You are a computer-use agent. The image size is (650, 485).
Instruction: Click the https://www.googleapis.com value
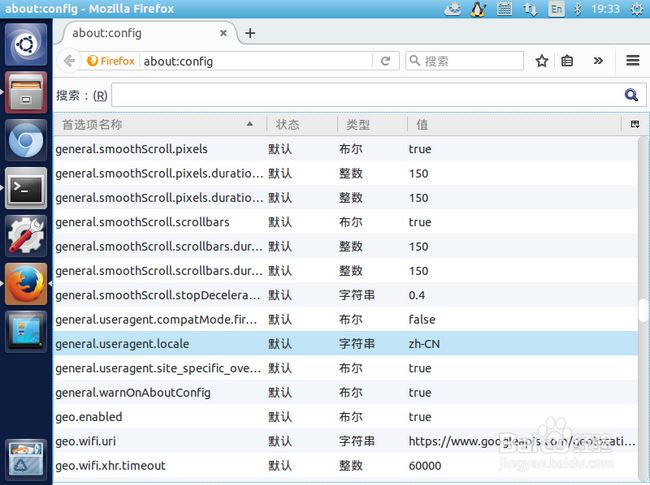point(522,441)
